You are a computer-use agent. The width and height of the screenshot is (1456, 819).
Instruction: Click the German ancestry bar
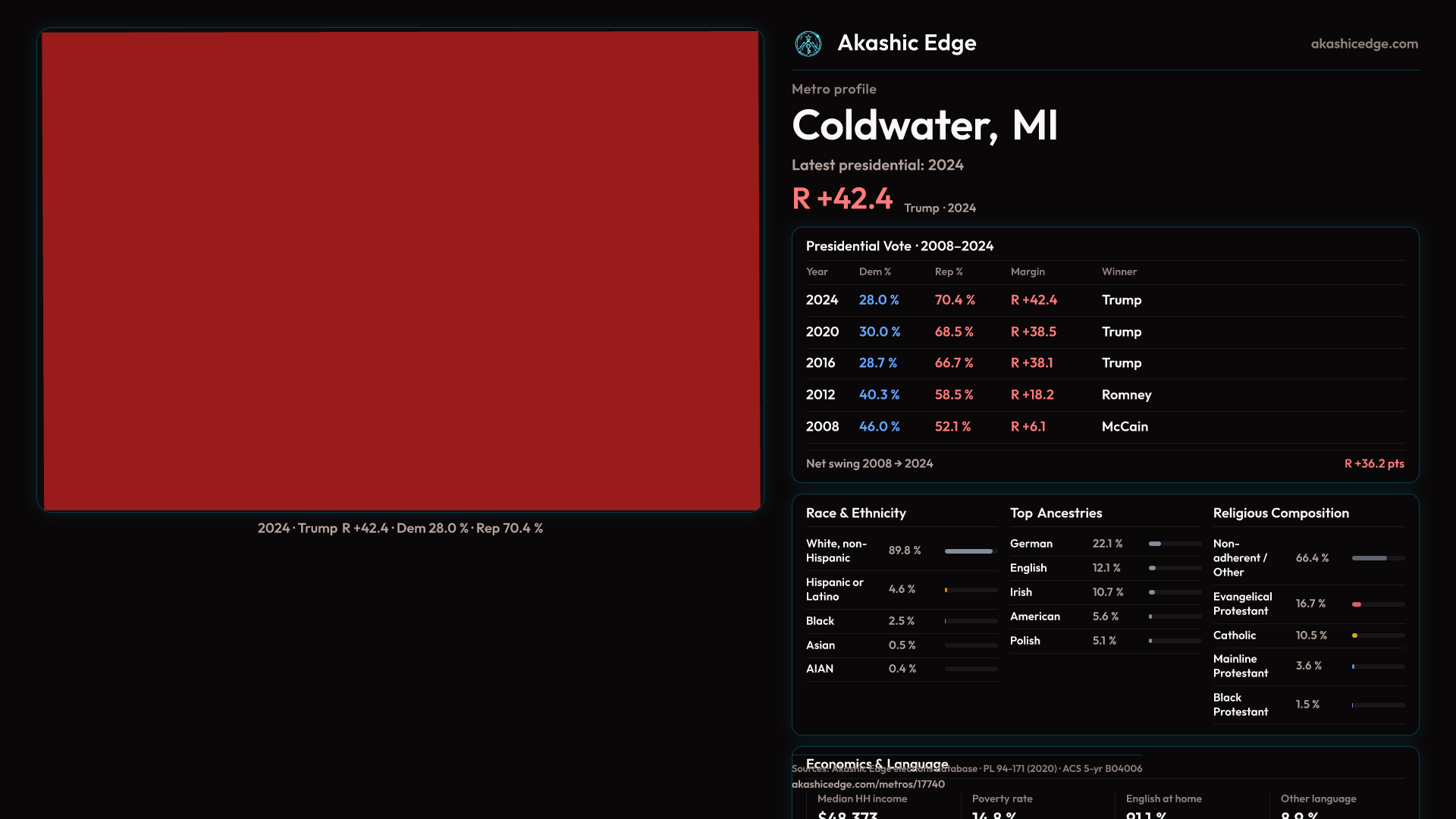(1156, 544)
